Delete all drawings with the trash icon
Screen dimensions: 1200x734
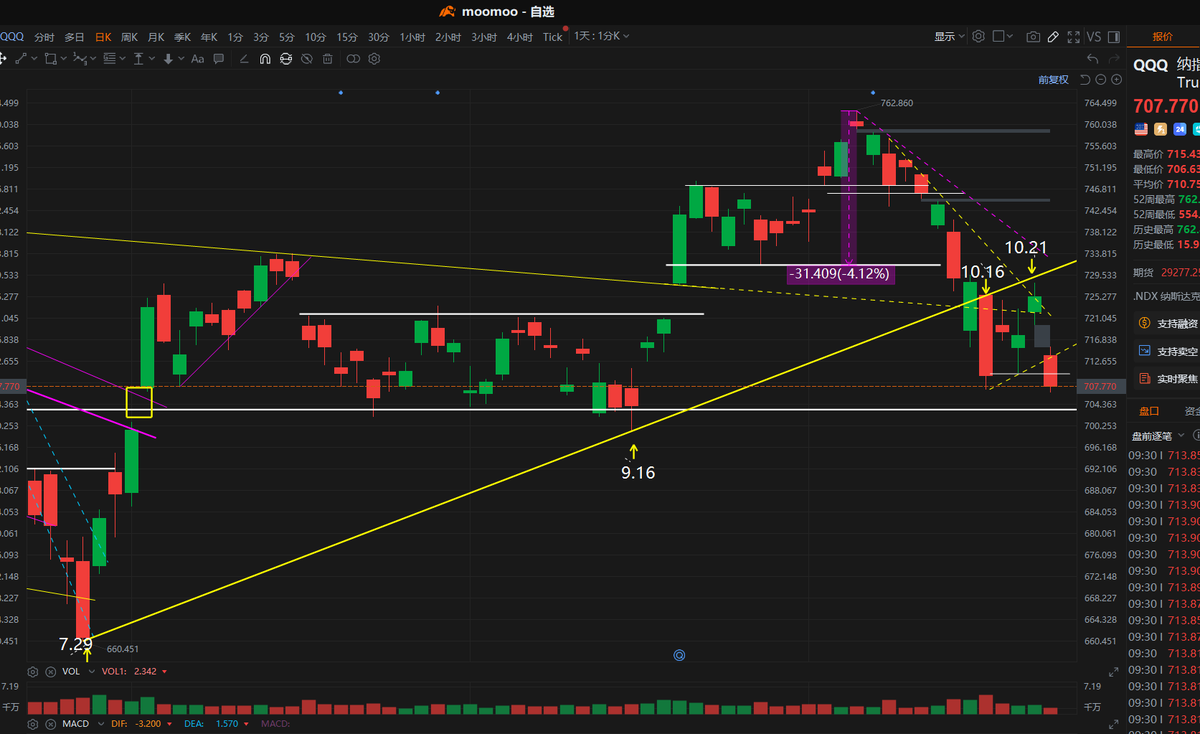(x=327, y=59)
